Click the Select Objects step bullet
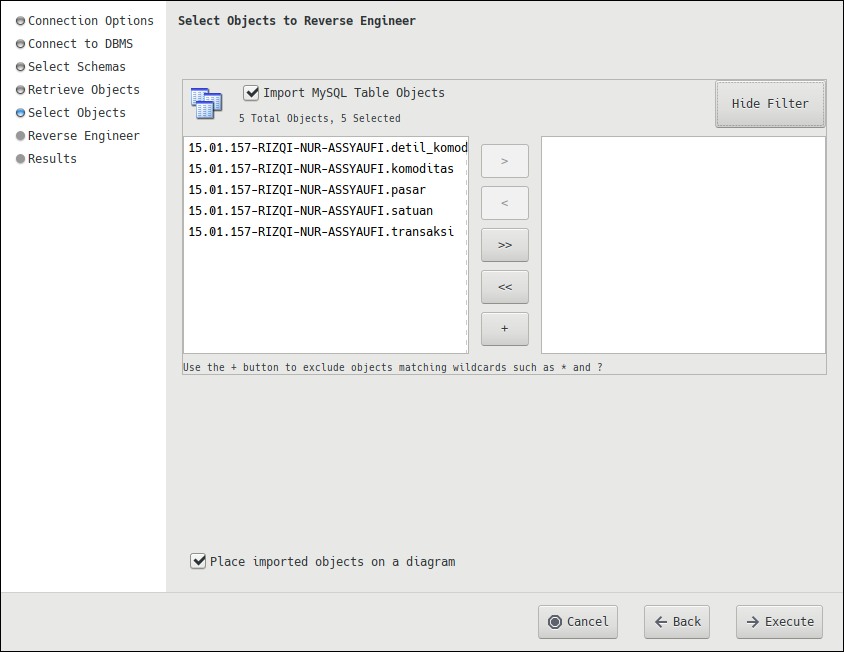This screenshot has height=652, width=844. point(20,113)
